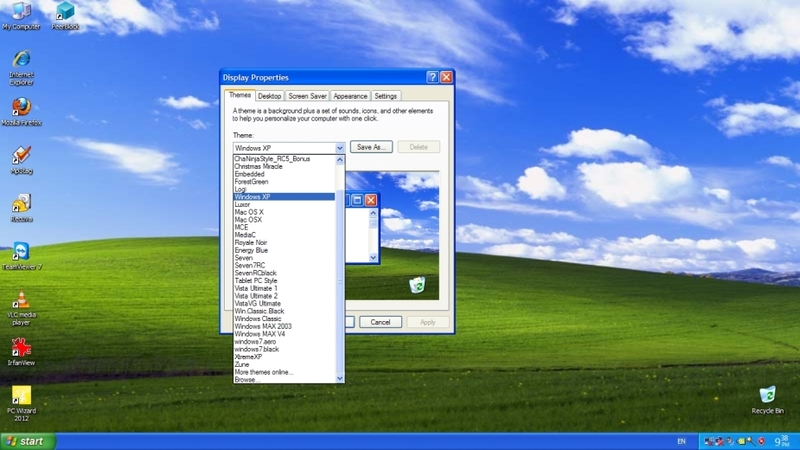Choose the Windows MAX 2003 theme
This screenshot has width=800, height=450.
(284, 327)
